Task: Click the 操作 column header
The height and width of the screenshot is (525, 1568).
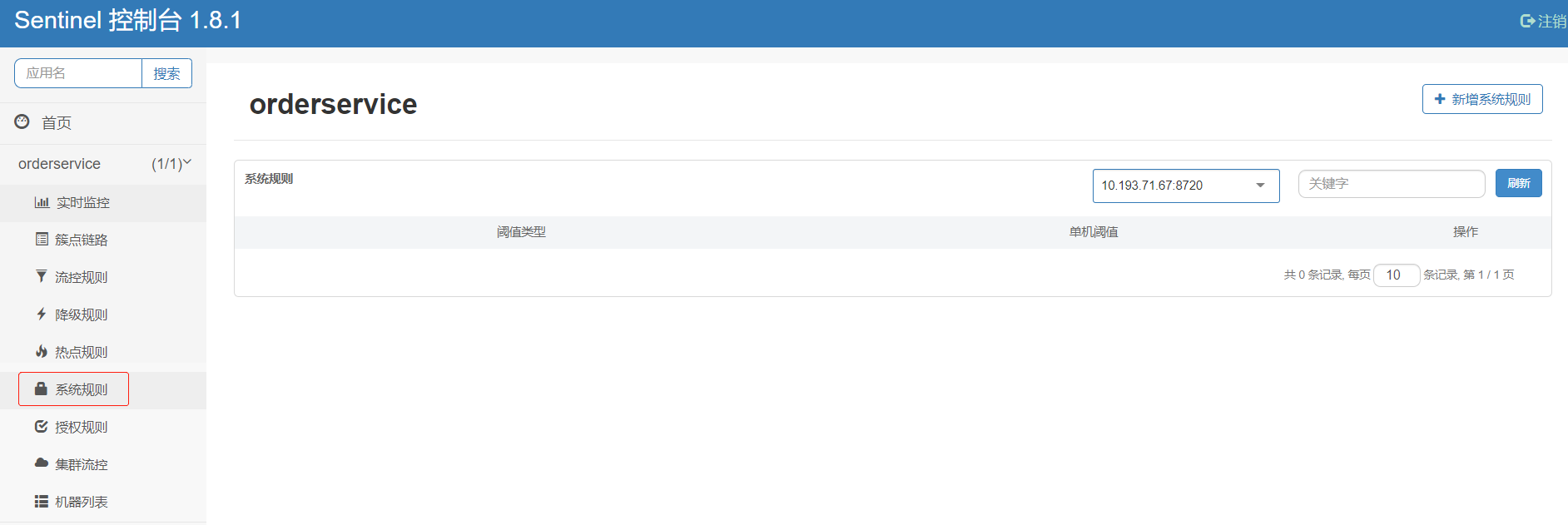Action: pos(1466,232)
